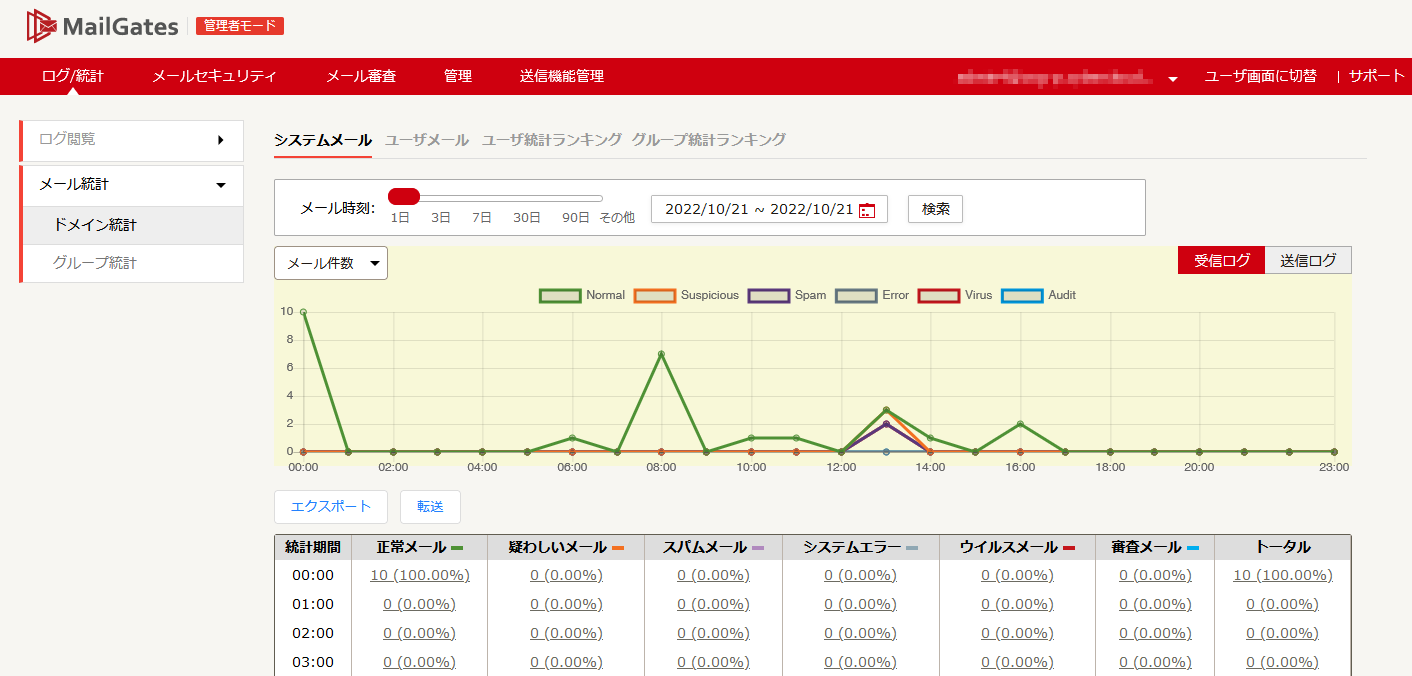Viewport: 1412px width, 676px height.
Task: Switch to 送信ログ view
Action: (1308, 260)
